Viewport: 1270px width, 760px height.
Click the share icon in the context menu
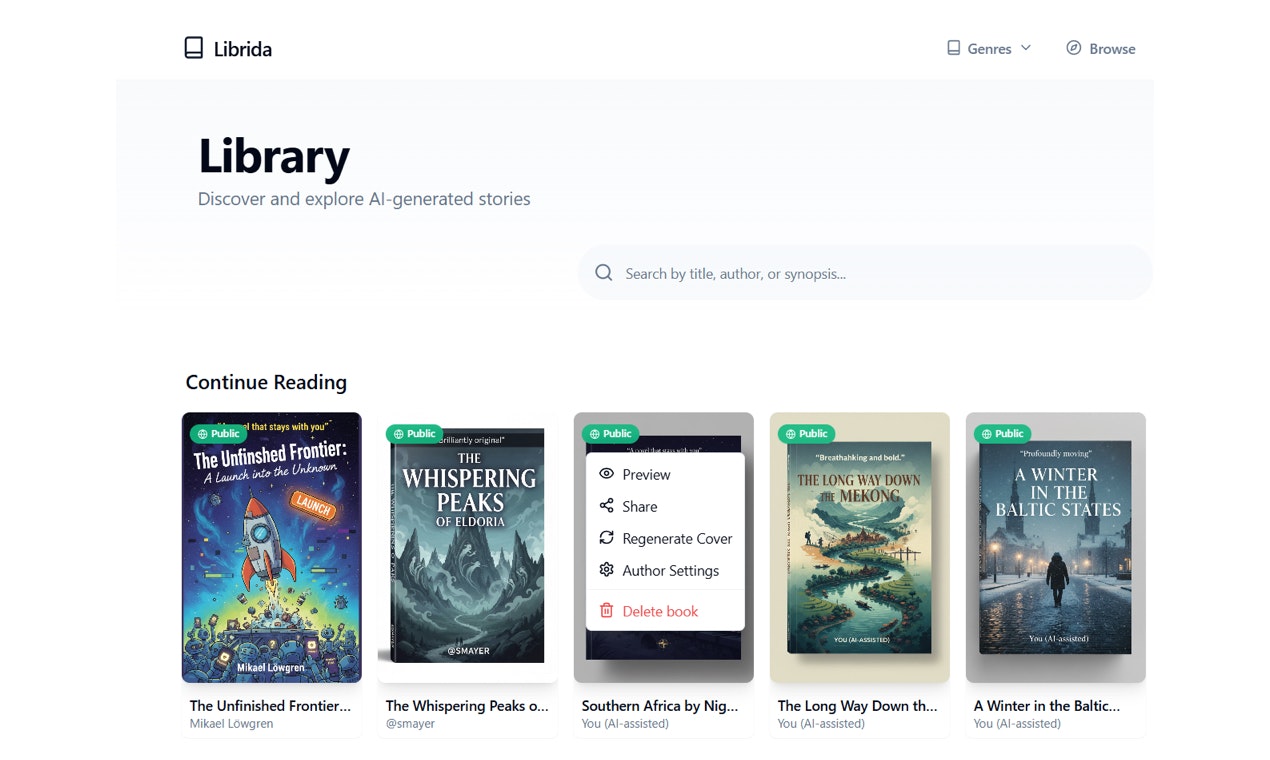click(x=607, y=506)
